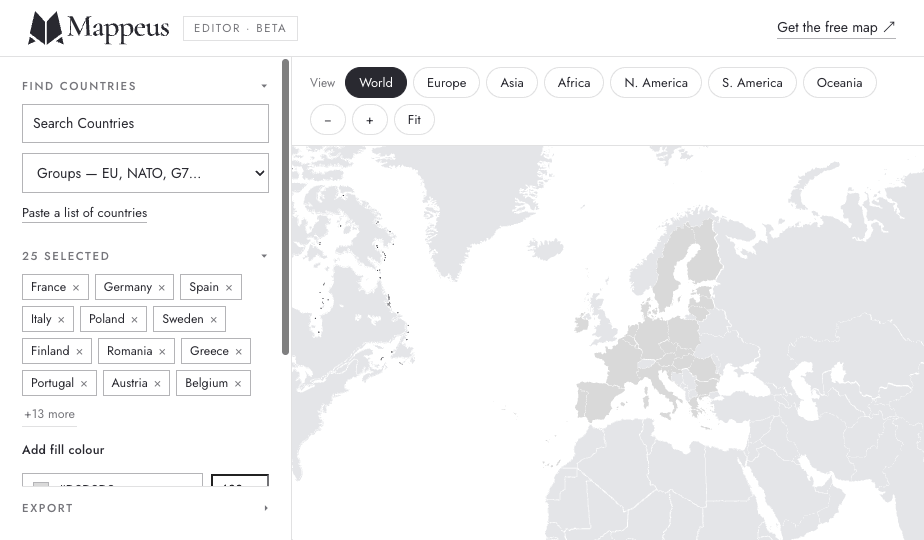Click Paste a list of countries
The height and width of the screenshot is (540, 924).
click(84, 213)
